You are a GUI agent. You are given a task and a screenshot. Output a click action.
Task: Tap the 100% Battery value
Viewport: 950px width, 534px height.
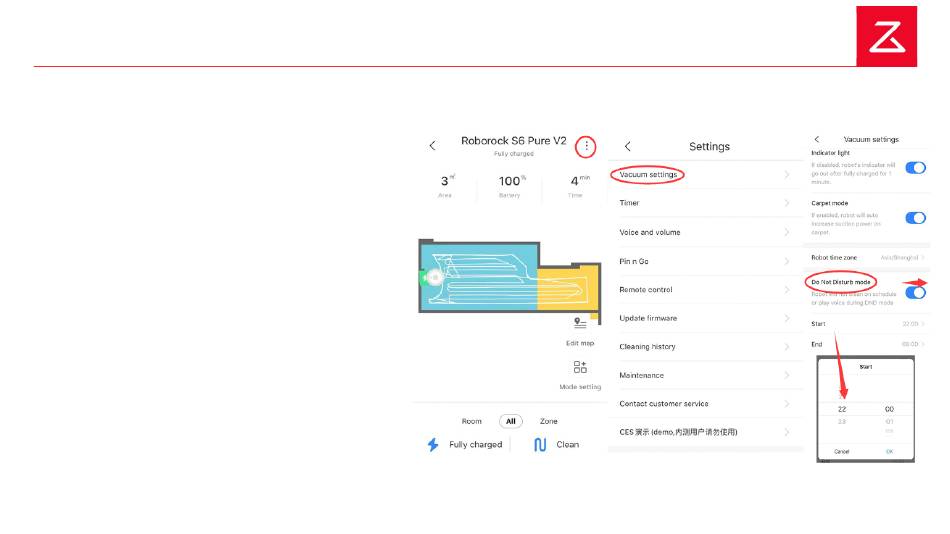(512, 181)
